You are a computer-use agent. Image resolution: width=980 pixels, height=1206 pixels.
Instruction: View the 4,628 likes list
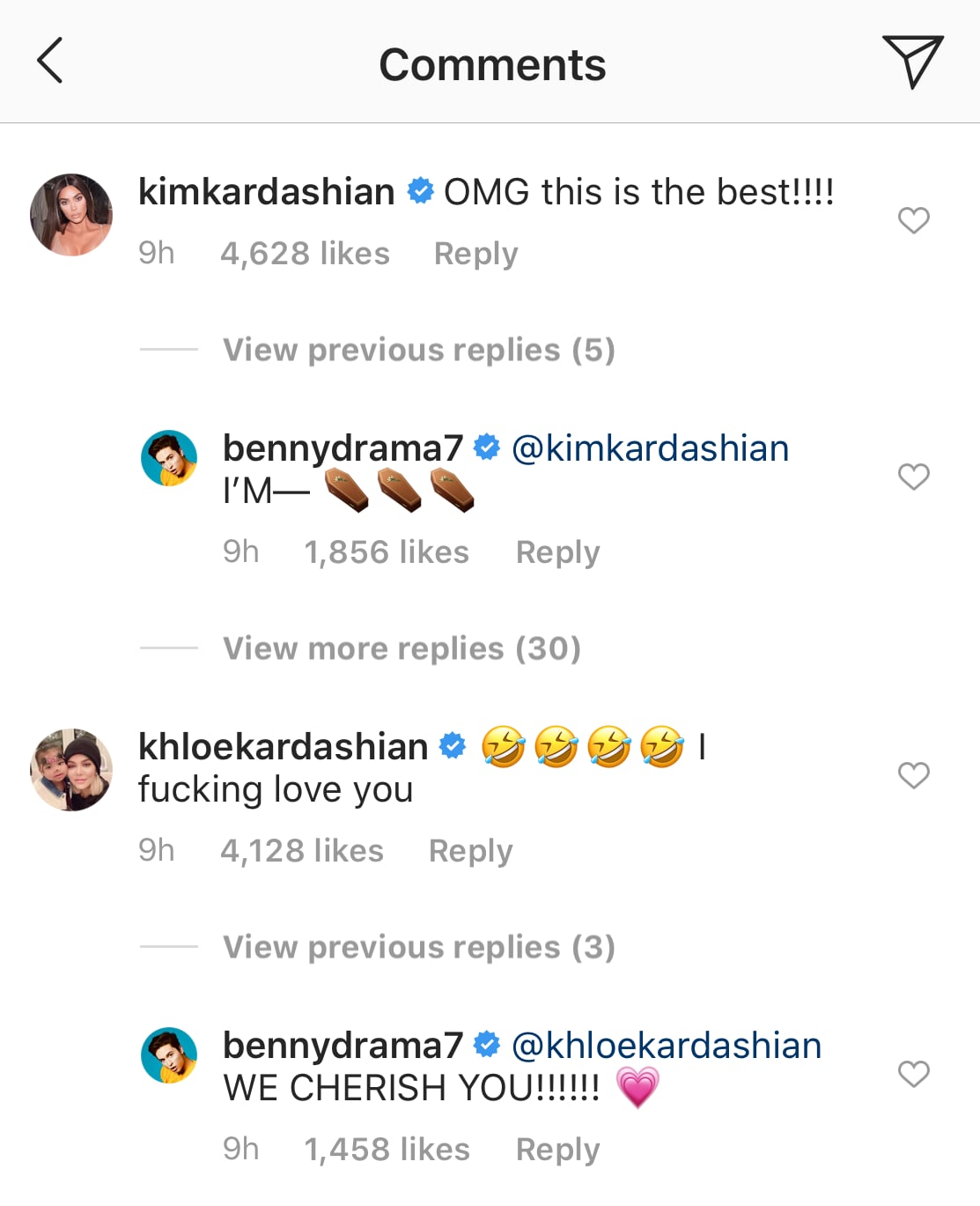(305, 254)
